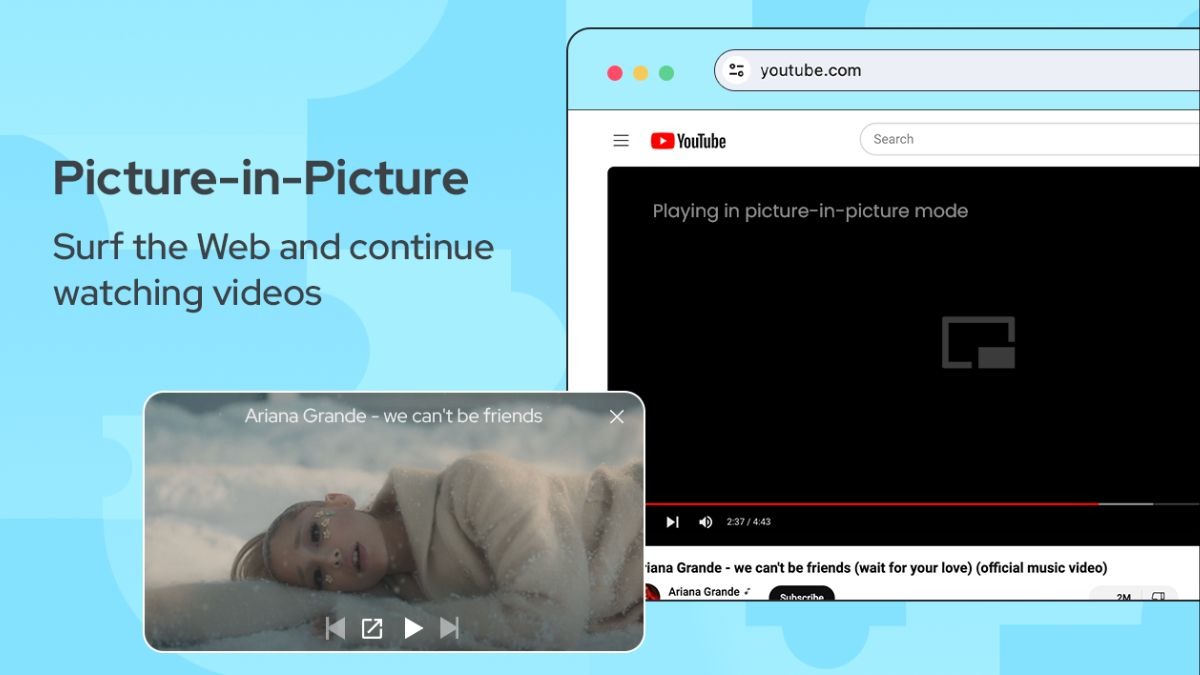Click the red video progress bar
Screen dimensions: 1200x675
click(872, 504)
